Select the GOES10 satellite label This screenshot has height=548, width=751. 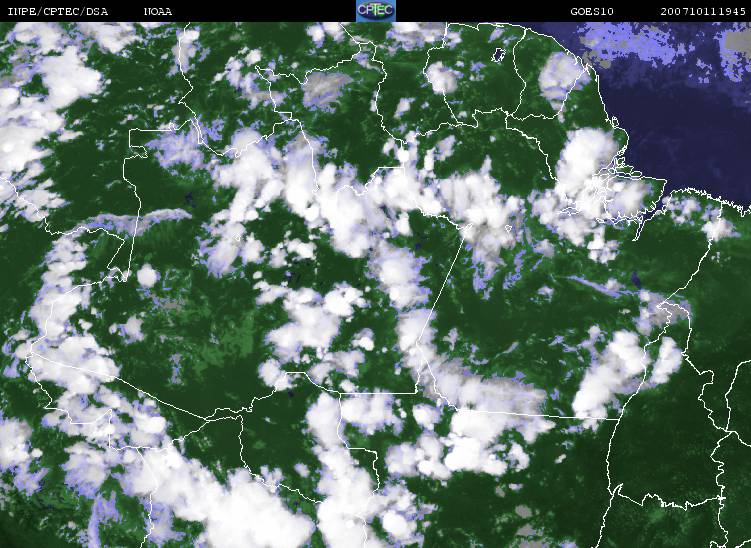[x=592, y=11]
